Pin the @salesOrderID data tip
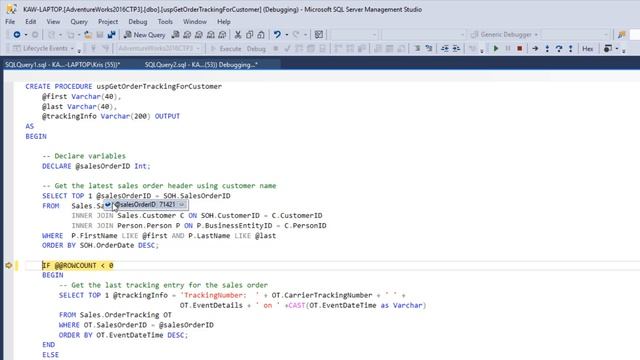Viewport: 640px width, 360px height. click(182, 204)
